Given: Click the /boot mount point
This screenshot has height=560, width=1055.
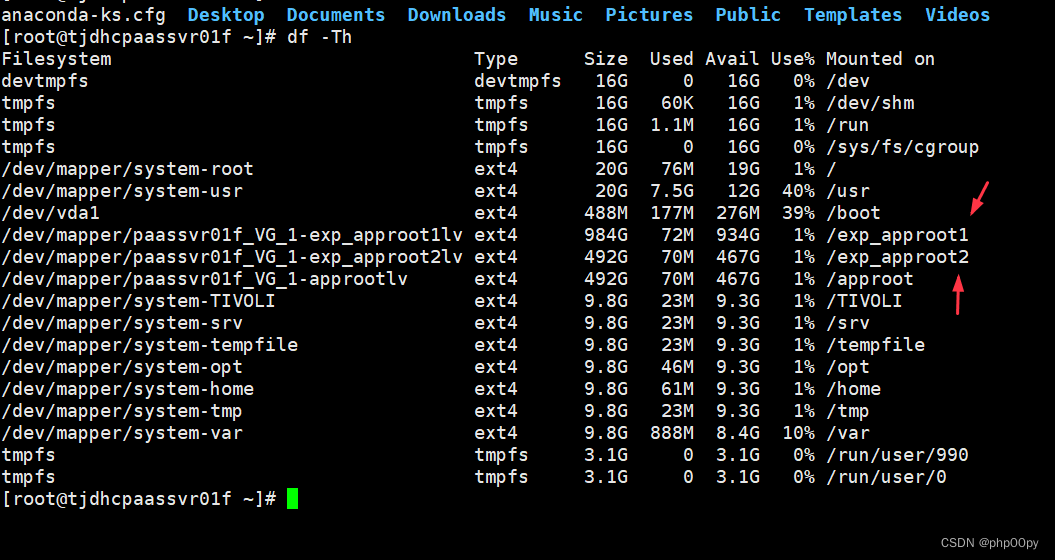Looking at the screenshot, I should tap(853, 213).
